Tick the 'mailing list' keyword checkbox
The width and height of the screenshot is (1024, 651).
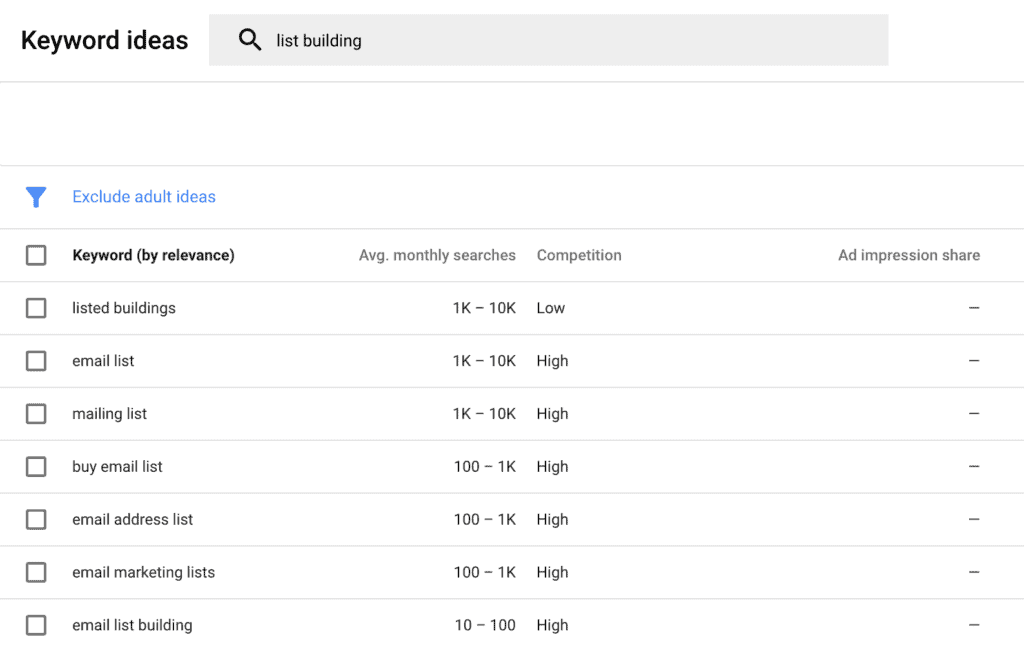coord(36,414)
